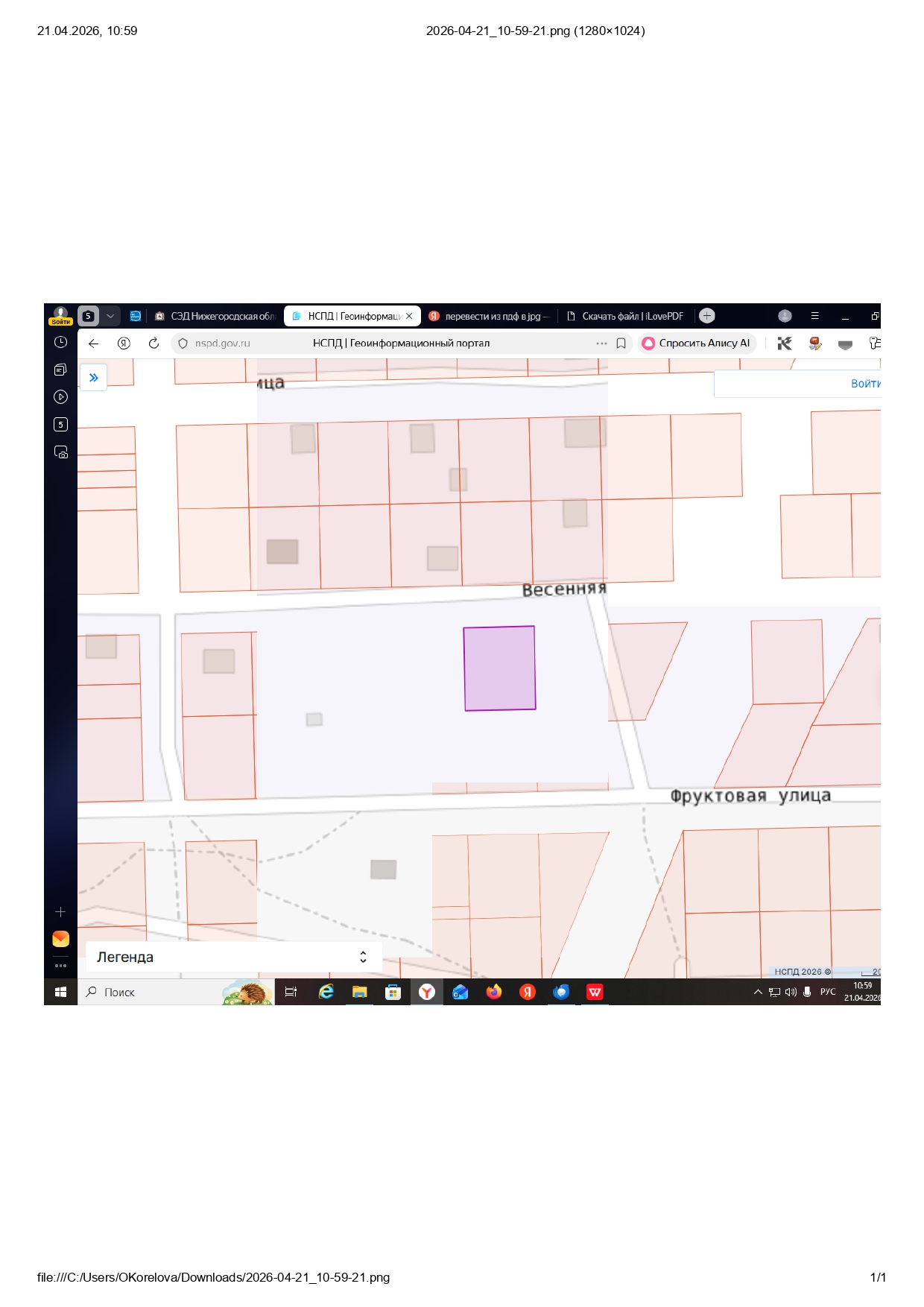
Task: Click the Войти link on the map
Action: [864, 384]
